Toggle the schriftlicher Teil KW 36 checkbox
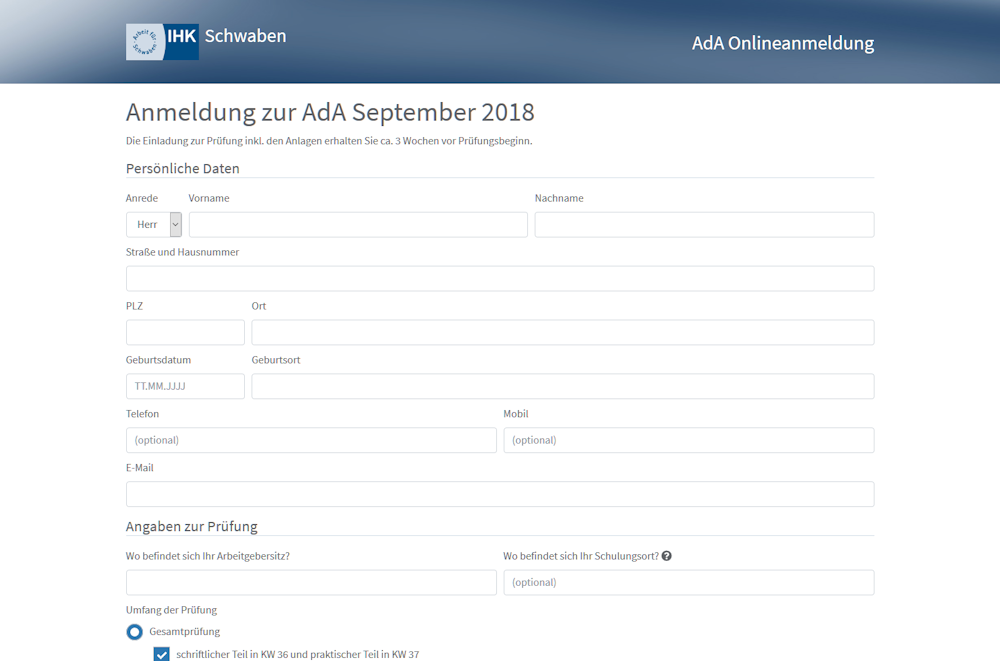1000x661 pixels. (x=161, y=654)
